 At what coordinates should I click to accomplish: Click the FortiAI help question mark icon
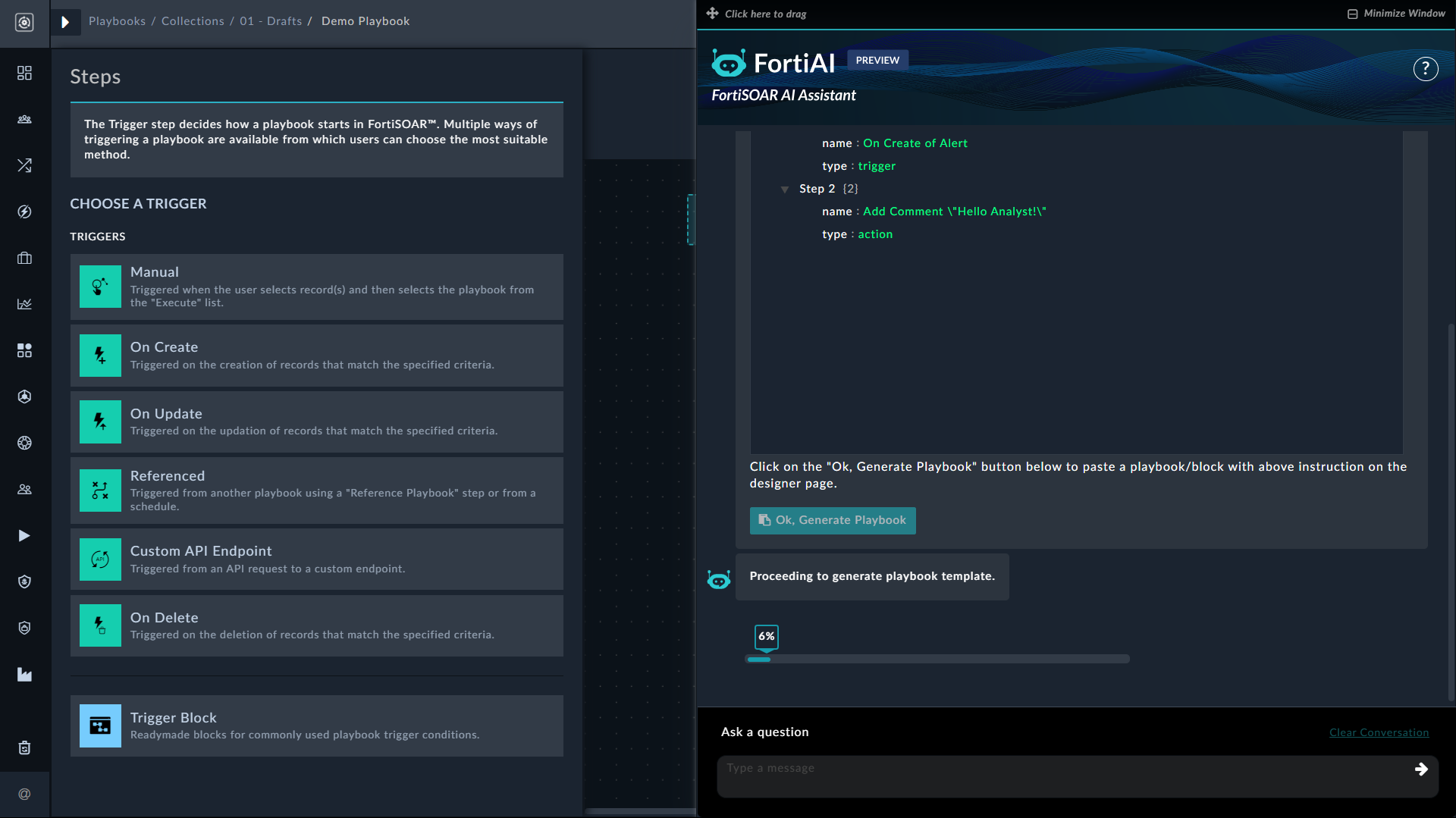1425,69
